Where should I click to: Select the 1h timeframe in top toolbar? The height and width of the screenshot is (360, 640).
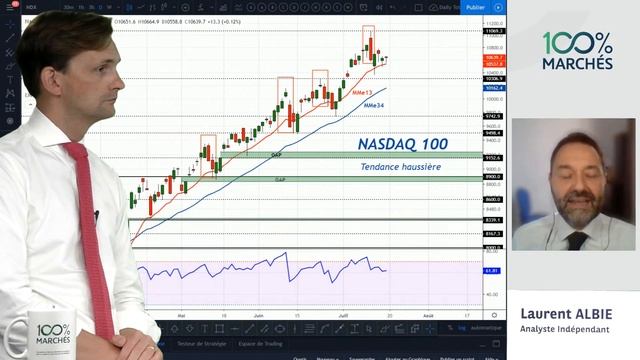point(81,7)
